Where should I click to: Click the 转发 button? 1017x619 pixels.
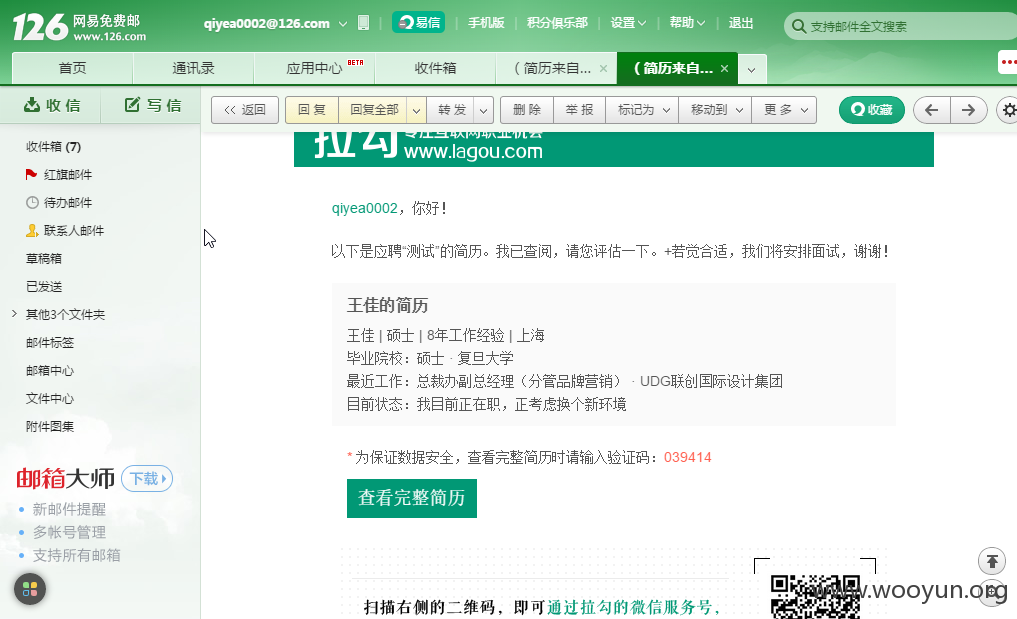pyautogui.click(x=452, y=110)
